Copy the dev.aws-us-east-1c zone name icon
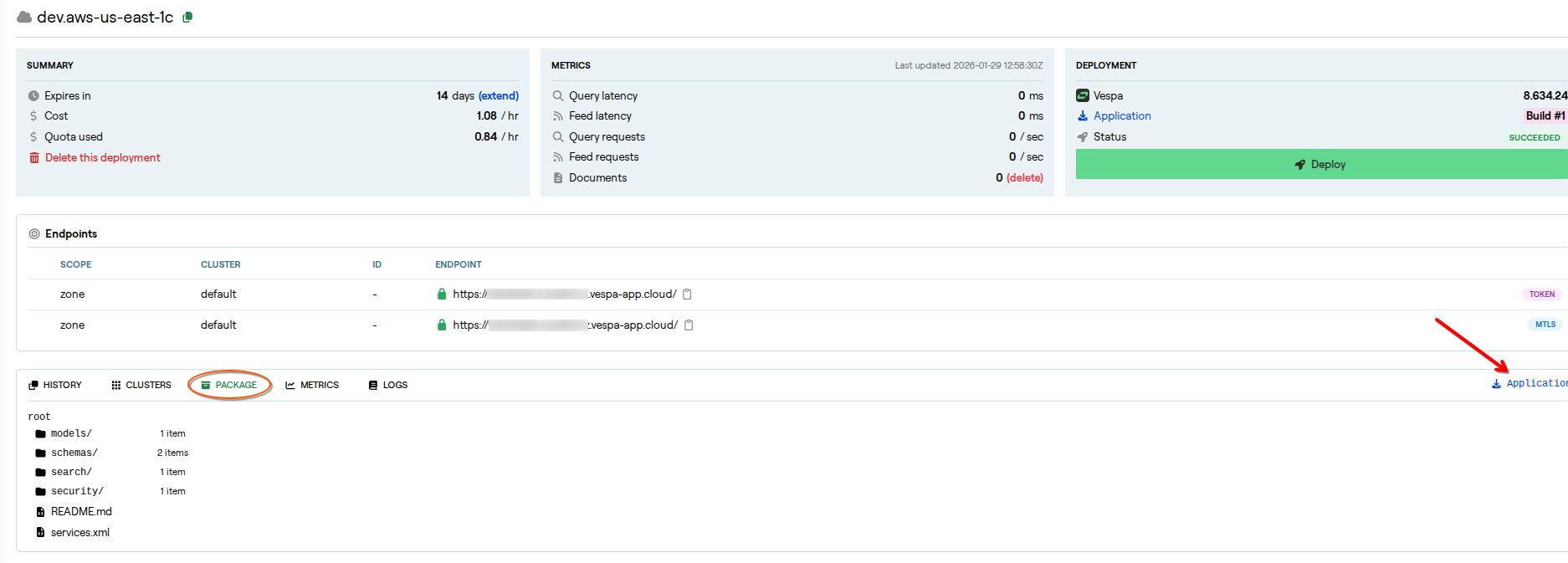This screenshot has height=563, width=1568. [x=187, y=18]
